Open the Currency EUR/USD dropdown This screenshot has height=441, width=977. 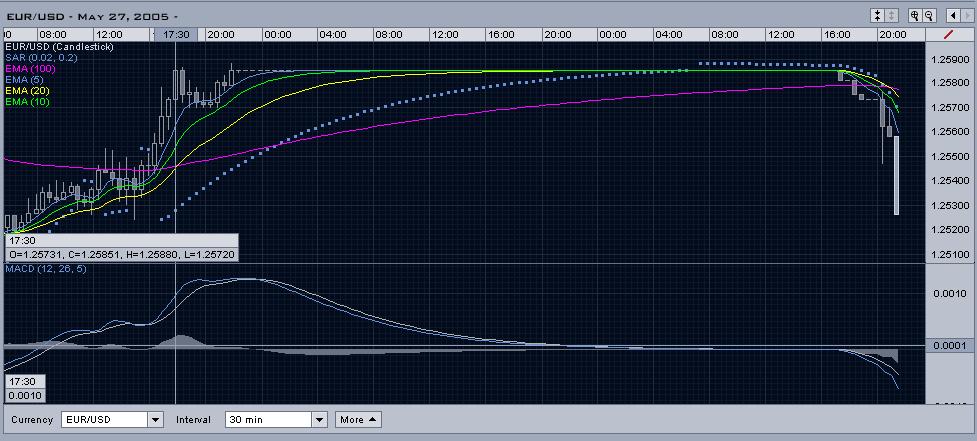coord(112,420)
